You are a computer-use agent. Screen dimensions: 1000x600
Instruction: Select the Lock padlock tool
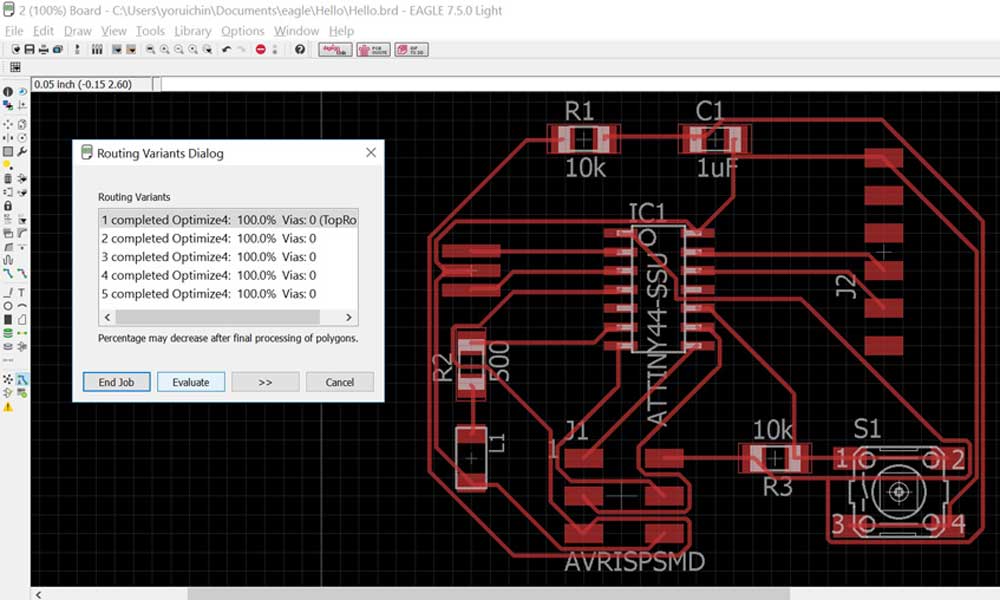click(x=8, y=205)
